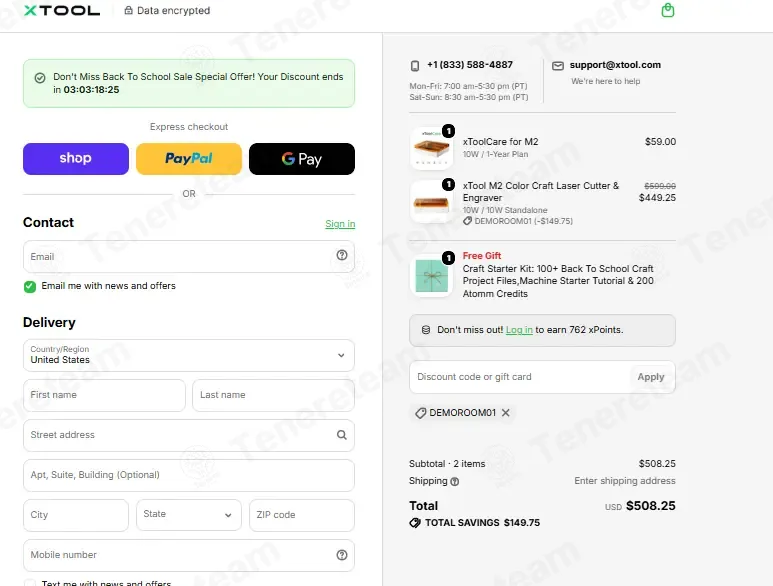
Task: Open the shopping bag cart icon
Action: click(668, 10)
